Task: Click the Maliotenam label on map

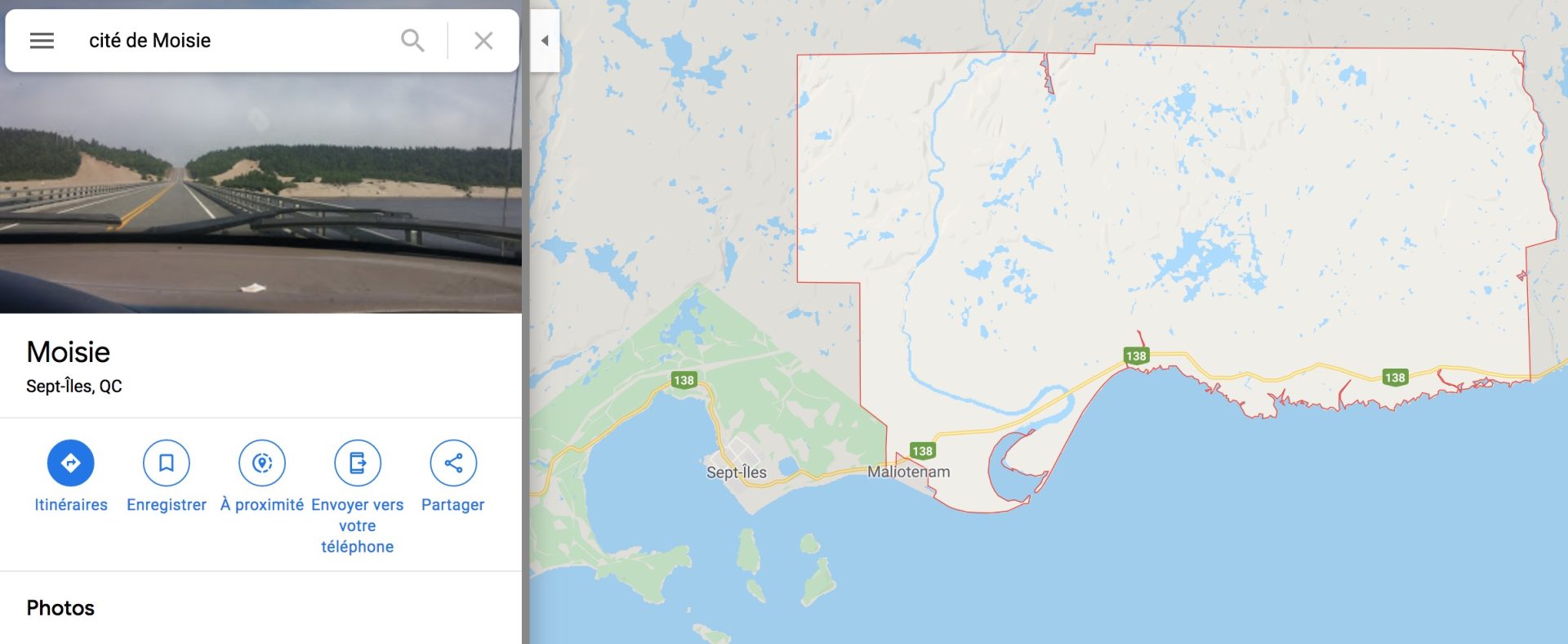Action: coord(909,472)
